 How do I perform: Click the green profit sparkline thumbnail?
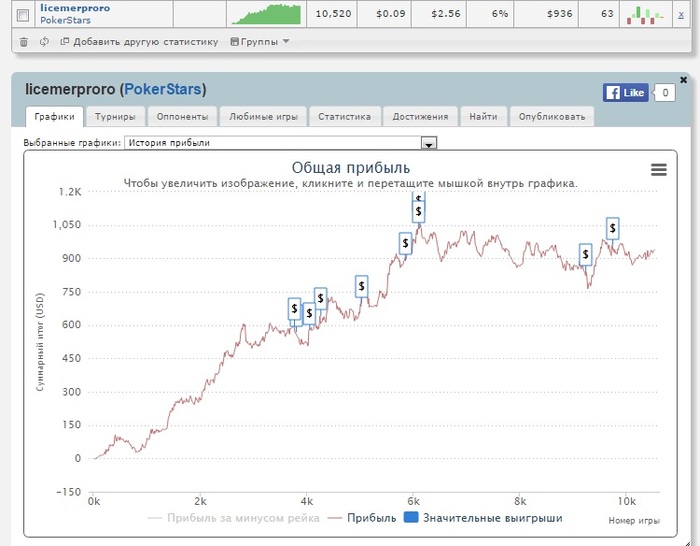(x=266, y=14)
